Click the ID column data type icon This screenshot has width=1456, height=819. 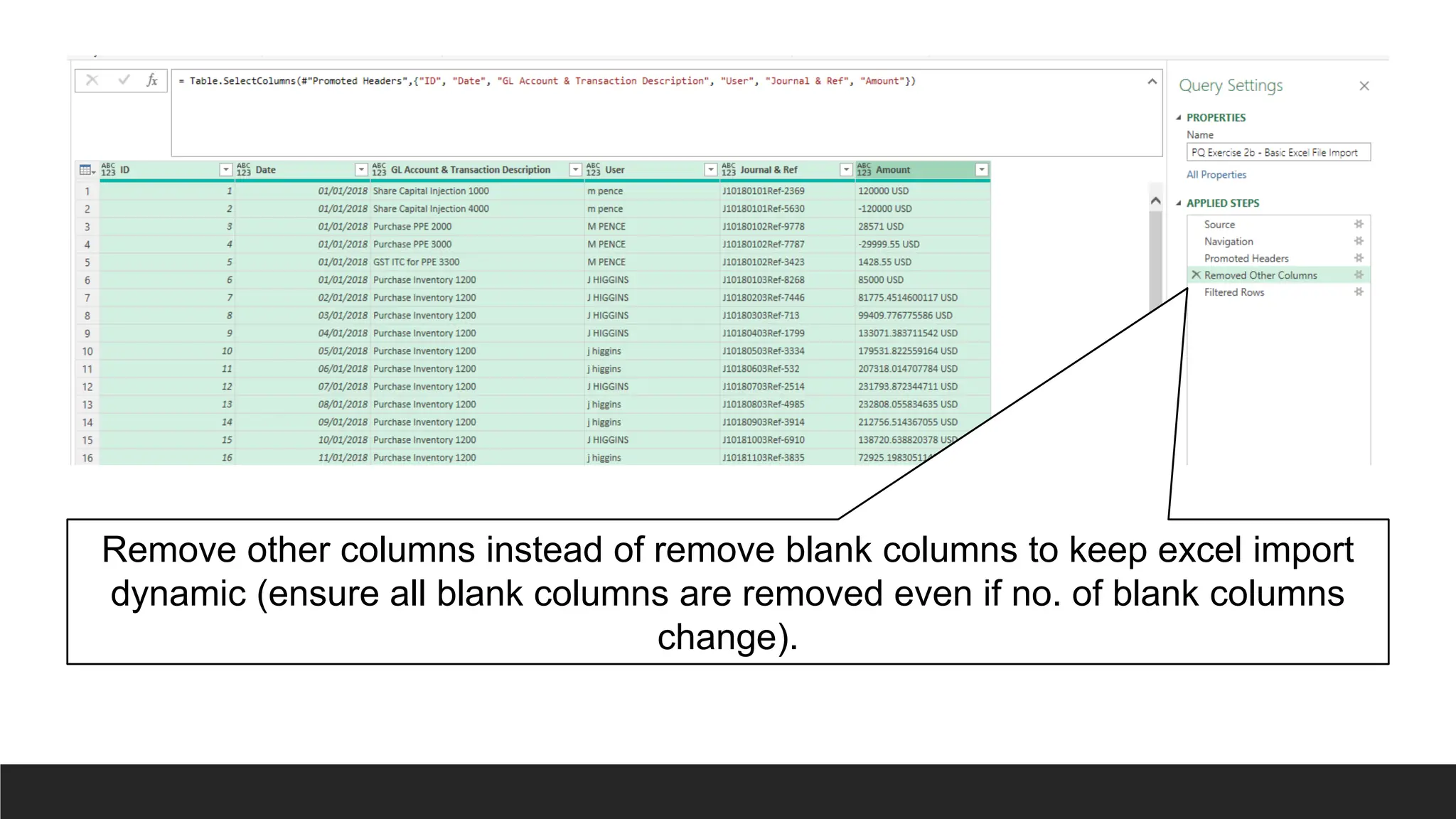pos(108,170)
